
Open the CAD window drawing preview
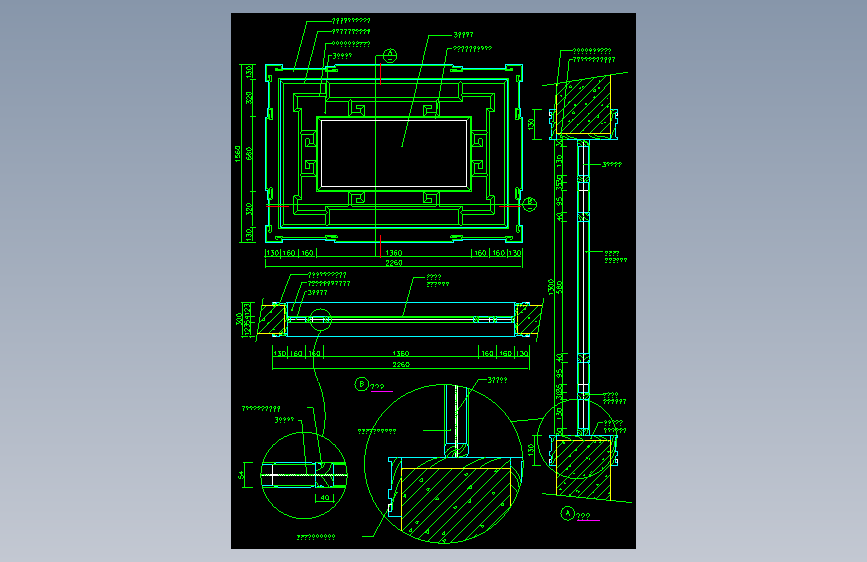point(433,281)
